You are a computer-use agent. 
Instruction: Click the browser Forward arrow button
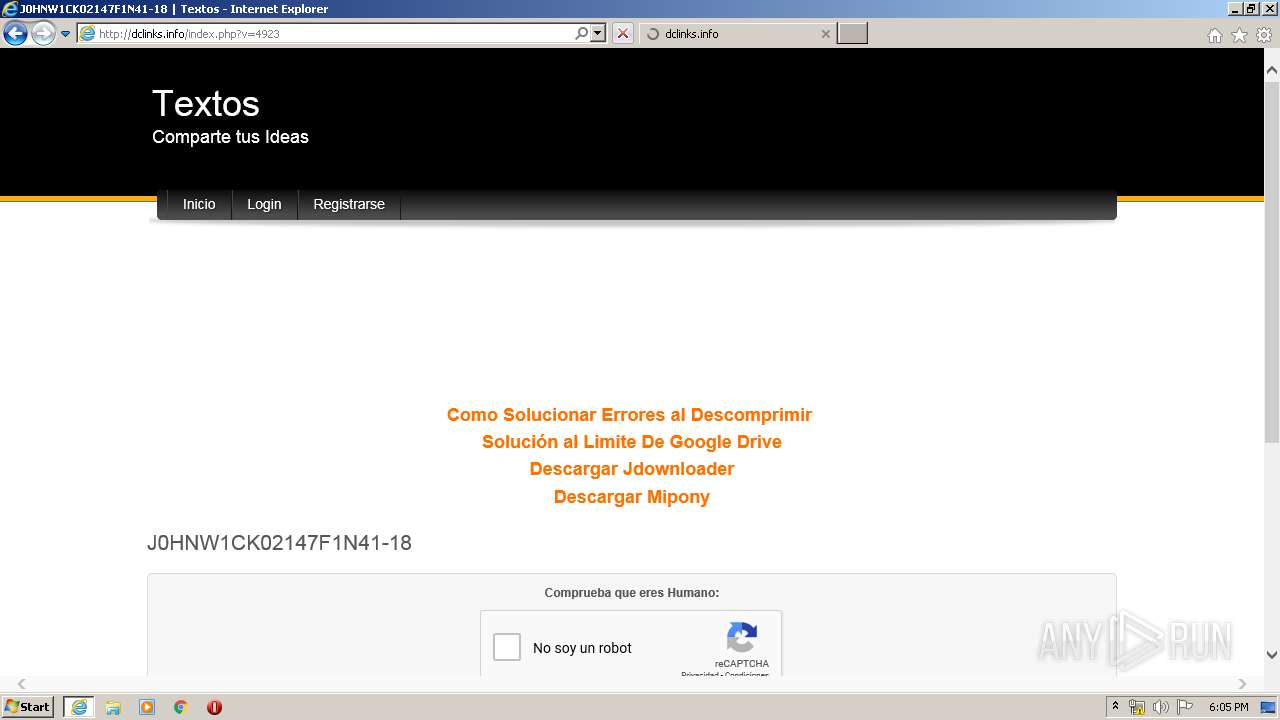click(43, 34)
